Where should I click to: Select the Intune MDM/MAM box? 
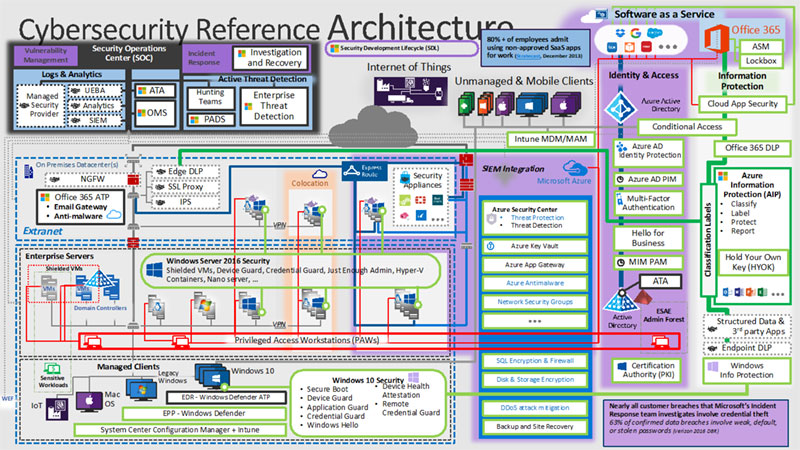pos(550,139)
